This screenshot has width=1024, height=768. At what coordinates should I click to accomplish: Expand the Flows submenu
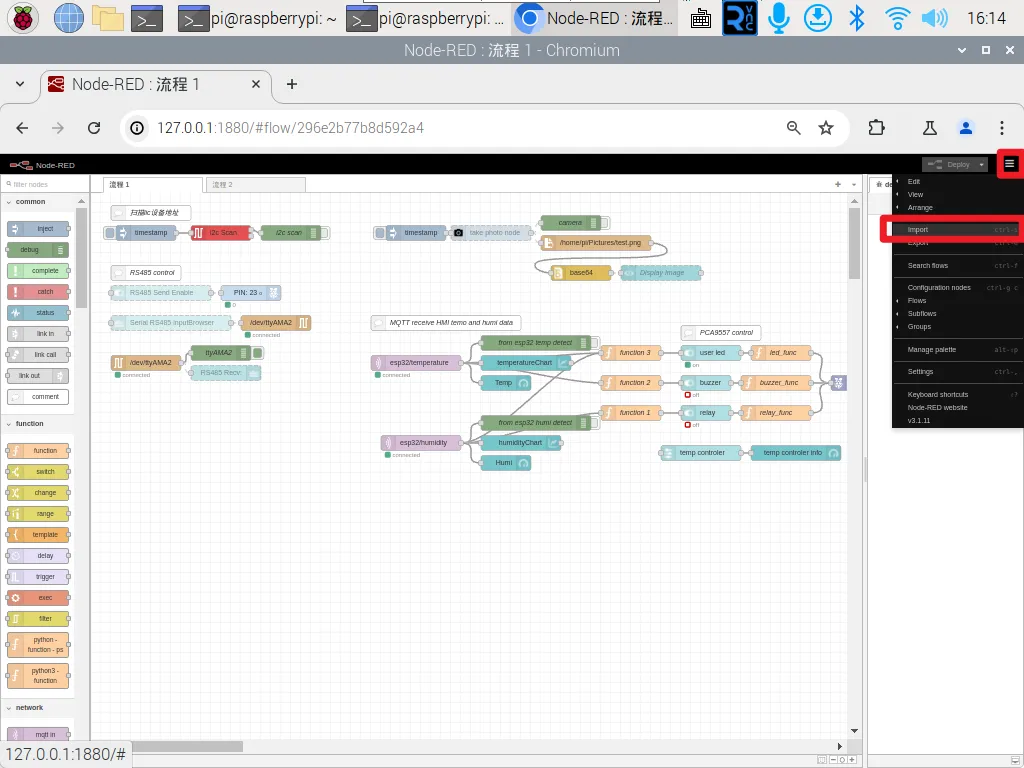tap(917, 301)
